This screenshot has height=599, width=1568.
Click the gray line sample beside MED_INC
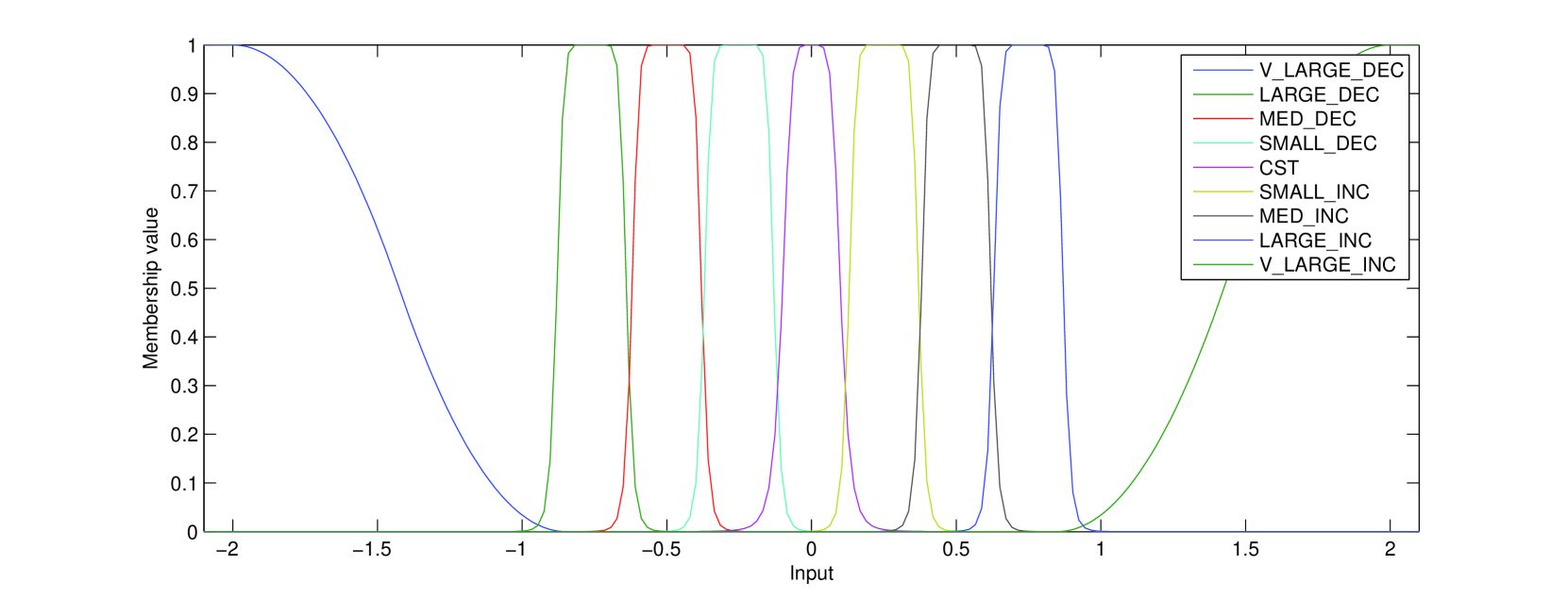pos(1222,217)
